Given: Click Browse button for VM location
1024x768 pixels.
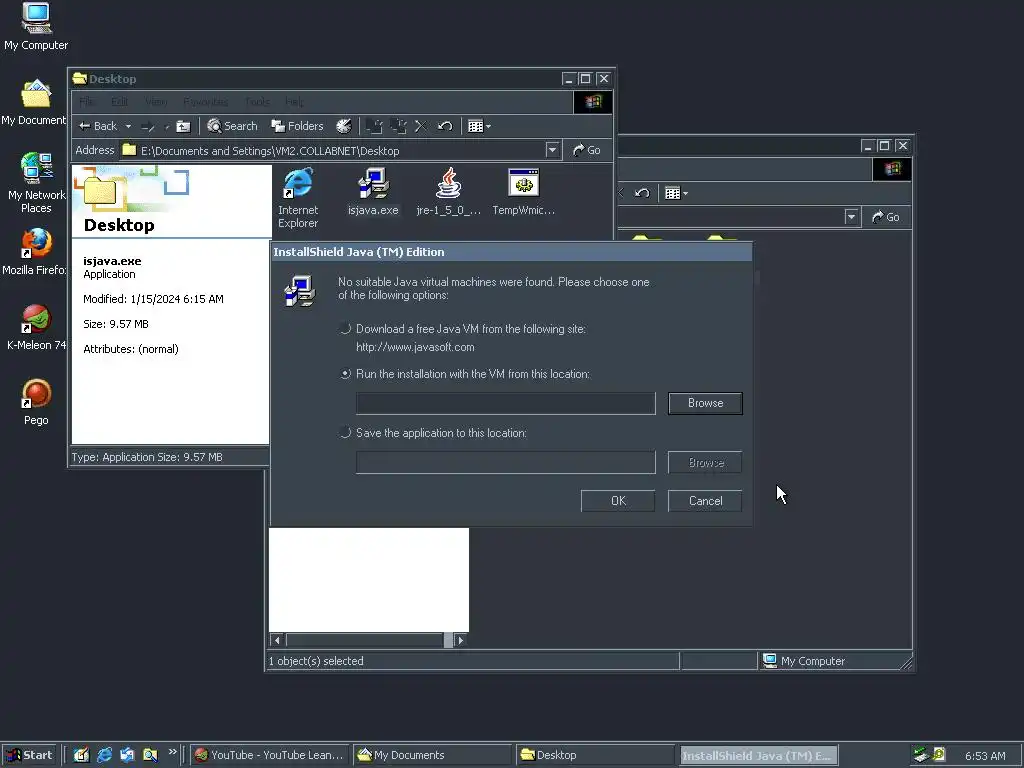Looking at the screenshot, I should [x=705, y=403].
